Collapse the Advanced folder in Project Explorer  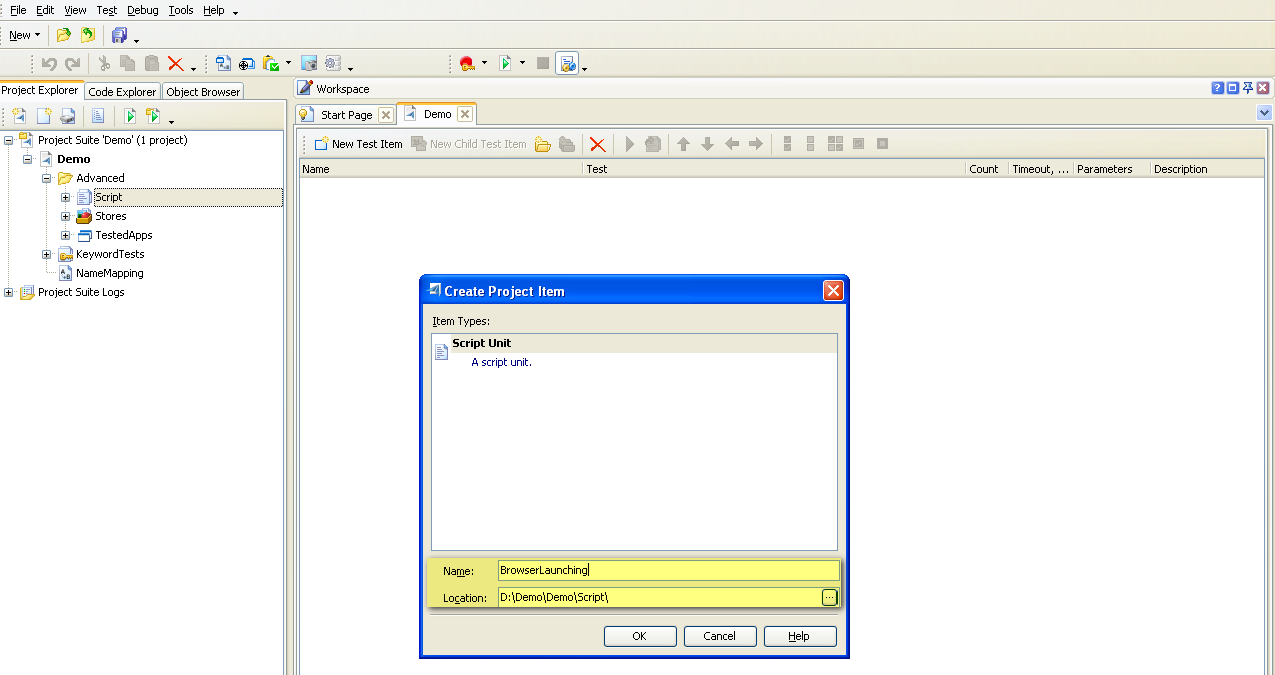(46, 178)
